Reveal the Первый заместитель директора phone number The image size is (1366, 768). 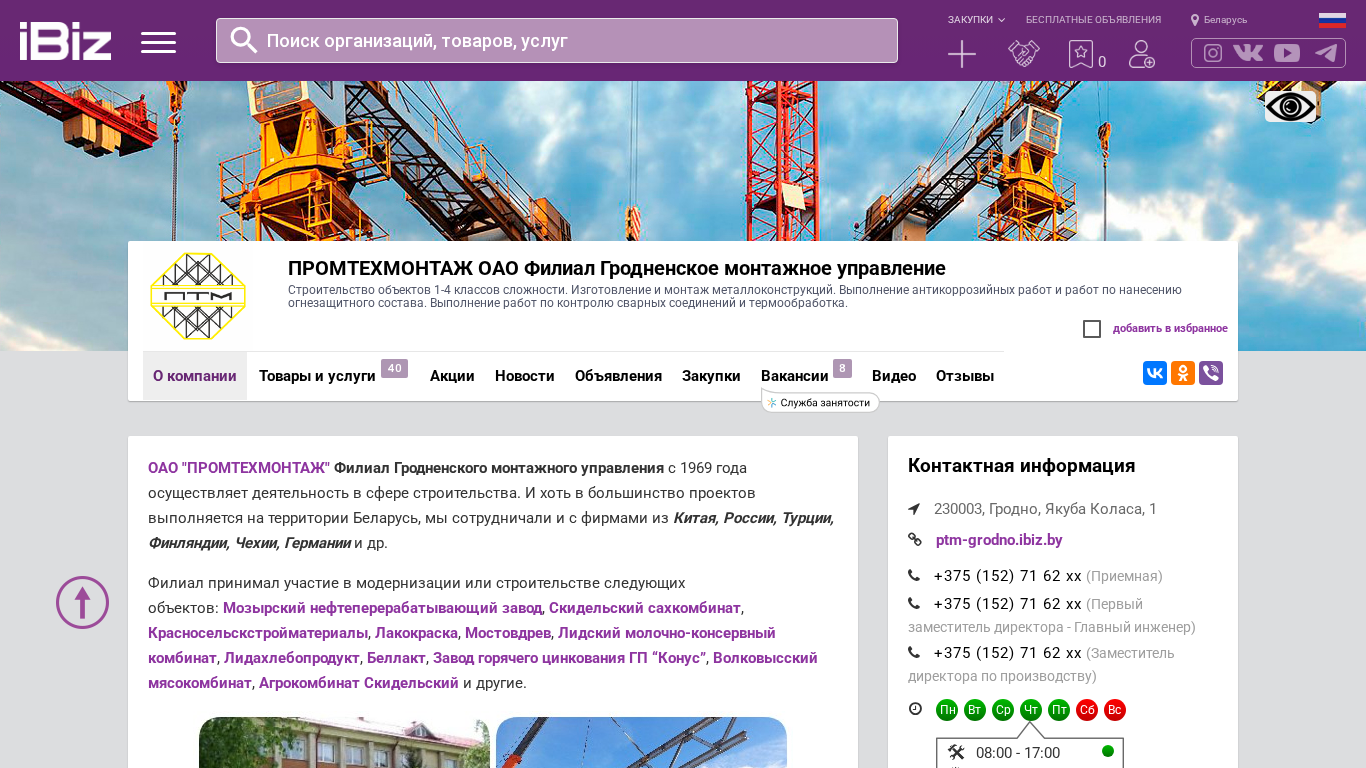click(x=1007, y=604)
